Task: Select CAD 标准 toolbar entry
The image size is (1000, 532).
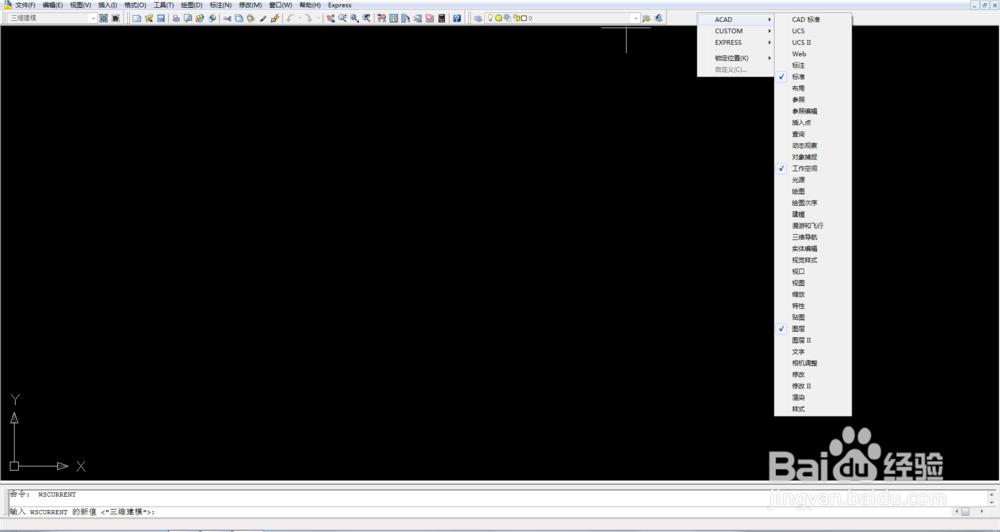Action: 812,19
